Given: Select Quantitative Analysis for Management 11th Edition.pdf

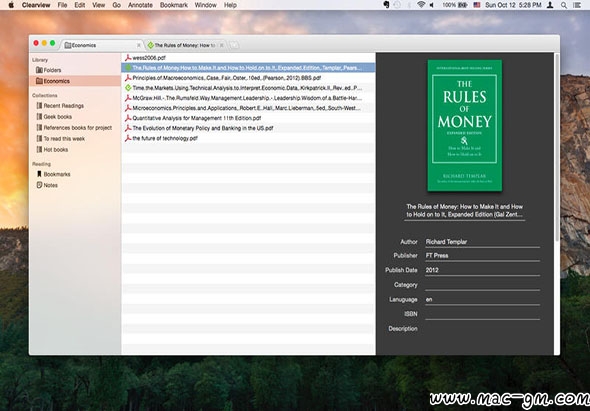Looking at the screenshot, I should pyautogui.click(x=248, y=118).
